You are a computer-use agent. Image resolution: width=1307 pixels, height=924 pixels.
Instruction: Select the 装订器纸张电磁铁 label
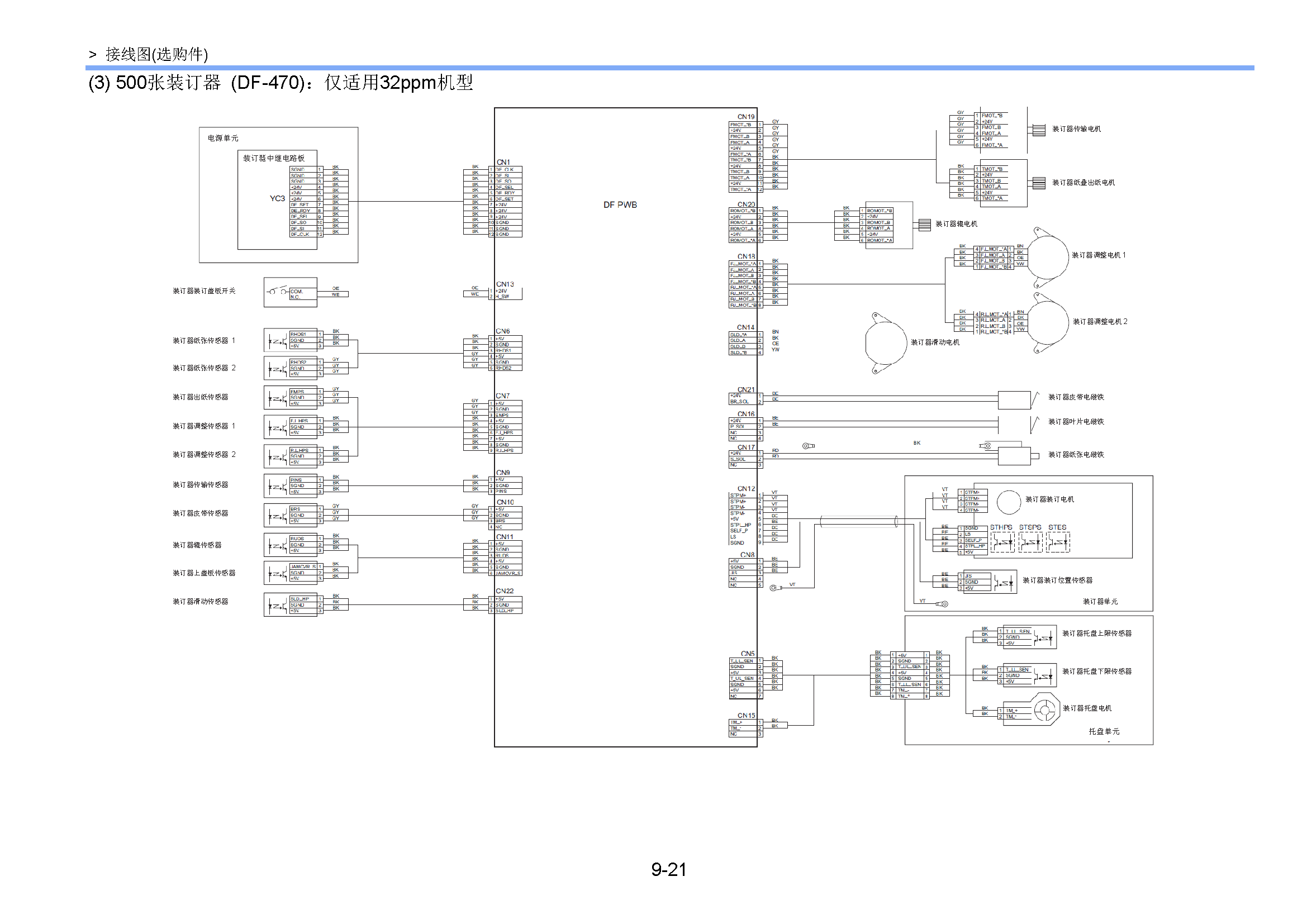1076,454
